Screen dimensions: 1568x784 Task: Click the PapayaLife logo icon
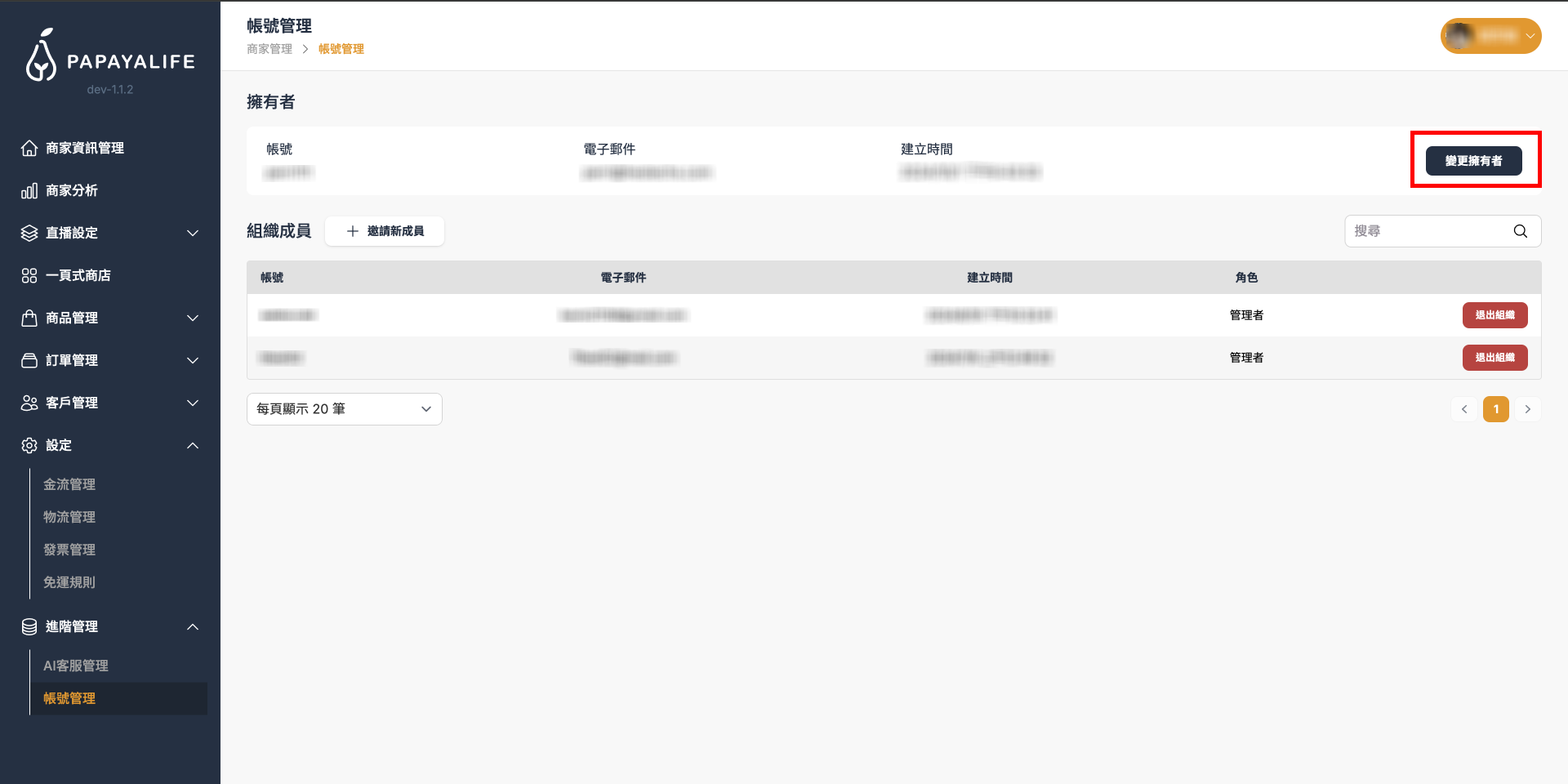(41, 57)
